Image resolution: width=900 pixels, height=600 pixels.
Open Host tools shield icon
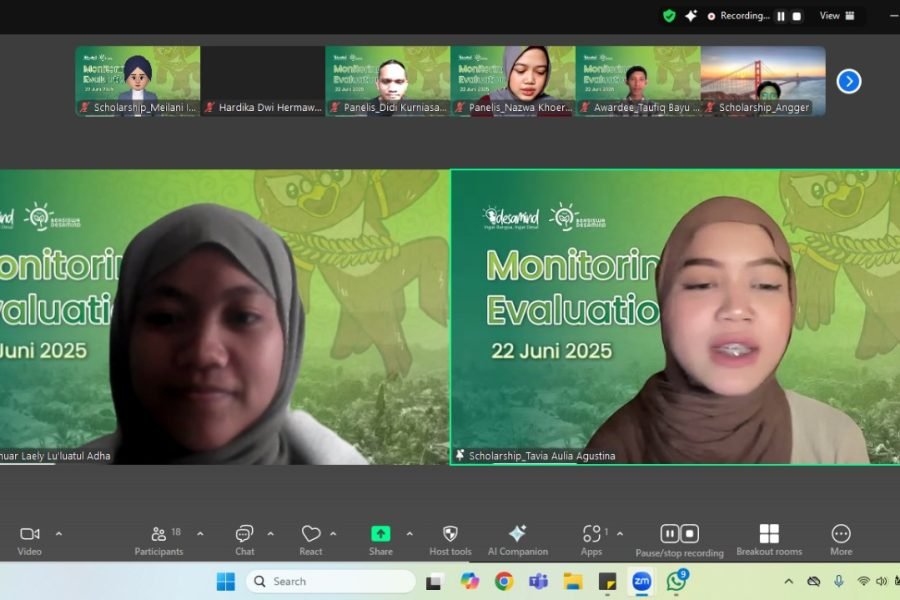[x=450, y=534]
